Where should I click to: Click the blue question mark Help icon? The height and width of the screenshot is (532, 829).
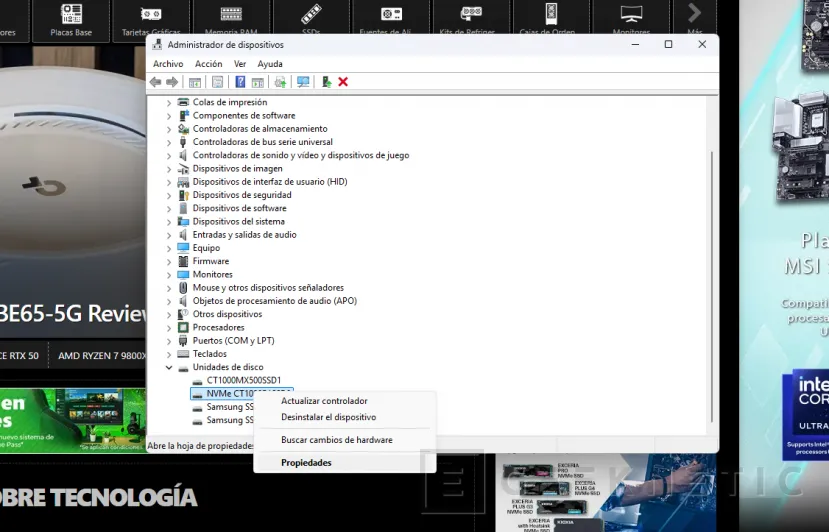[x=240, y=82]
